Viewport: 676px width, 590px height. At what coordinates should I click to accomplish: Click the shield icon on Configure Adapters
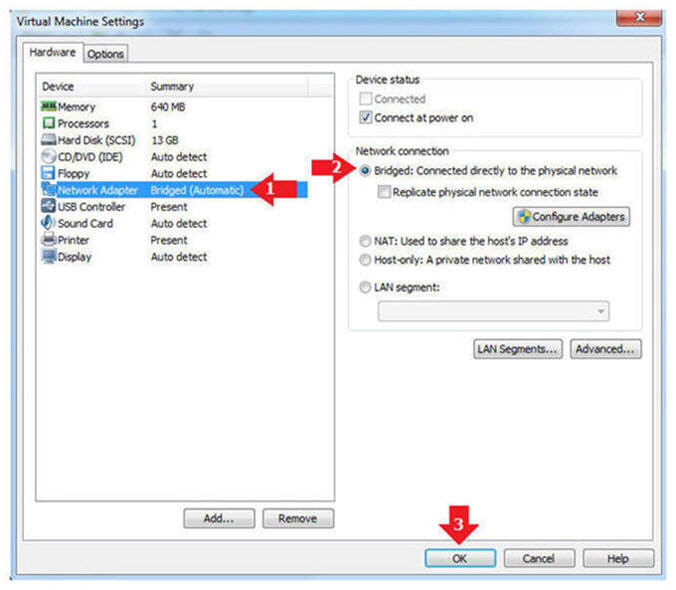coord(524,216)
